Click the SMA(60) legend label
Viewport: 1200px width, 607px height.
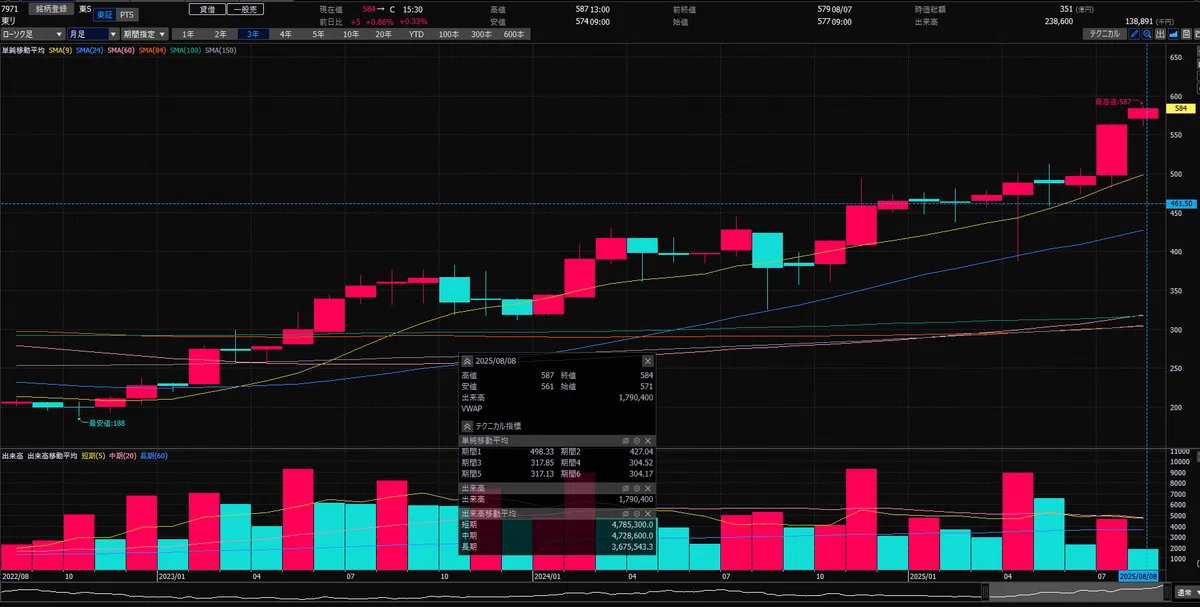121,50
